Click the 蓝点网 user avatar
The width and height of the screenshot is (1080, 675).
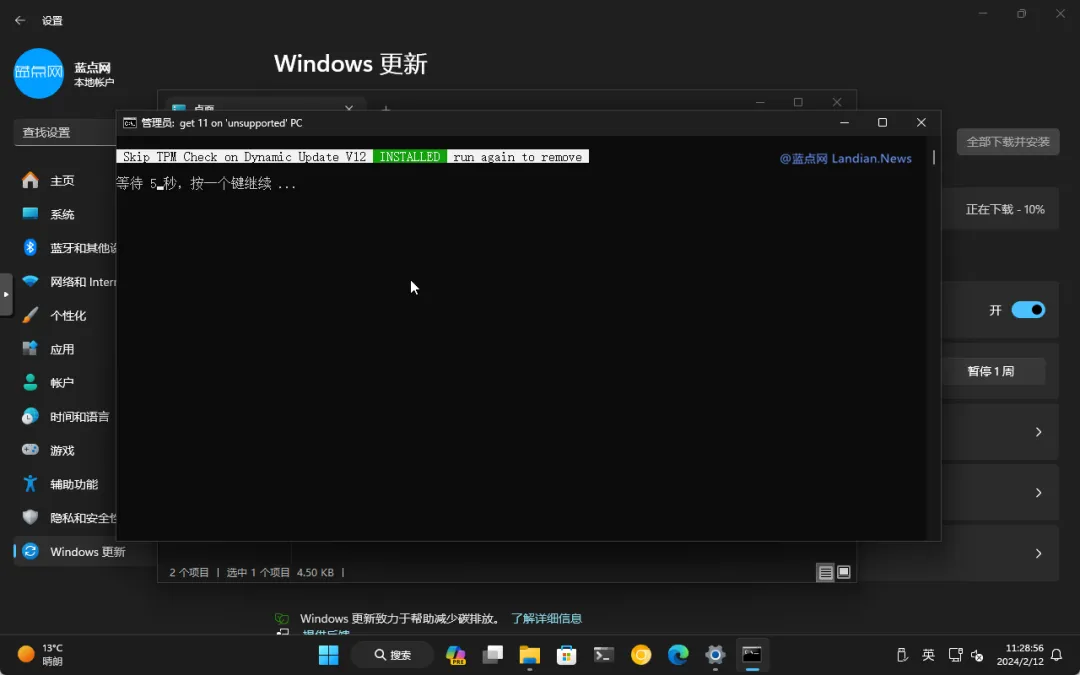tap(38, 74)
